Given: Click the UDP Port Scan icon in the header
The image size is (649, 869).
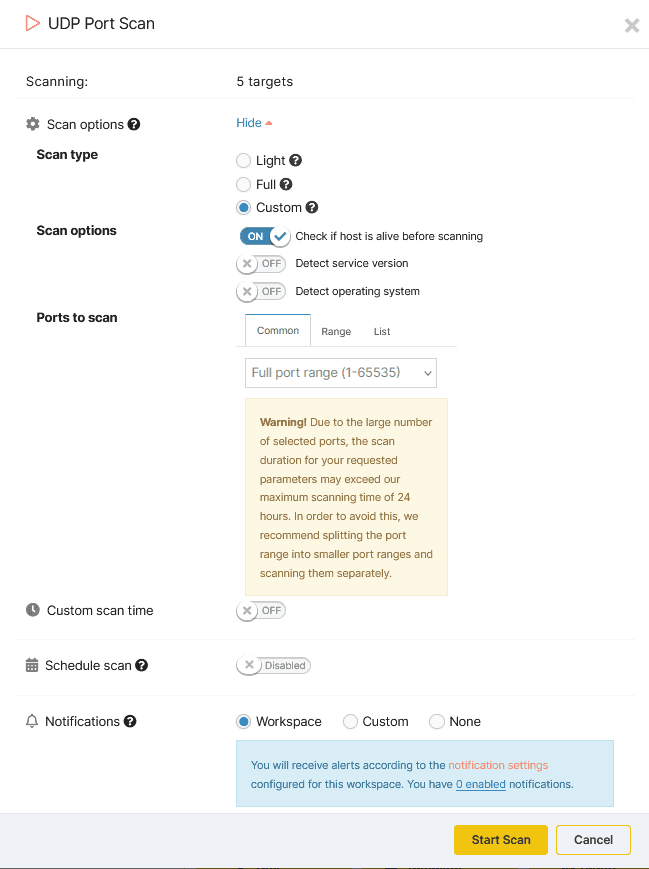Looking at the screenshot, I should [32, 23].
